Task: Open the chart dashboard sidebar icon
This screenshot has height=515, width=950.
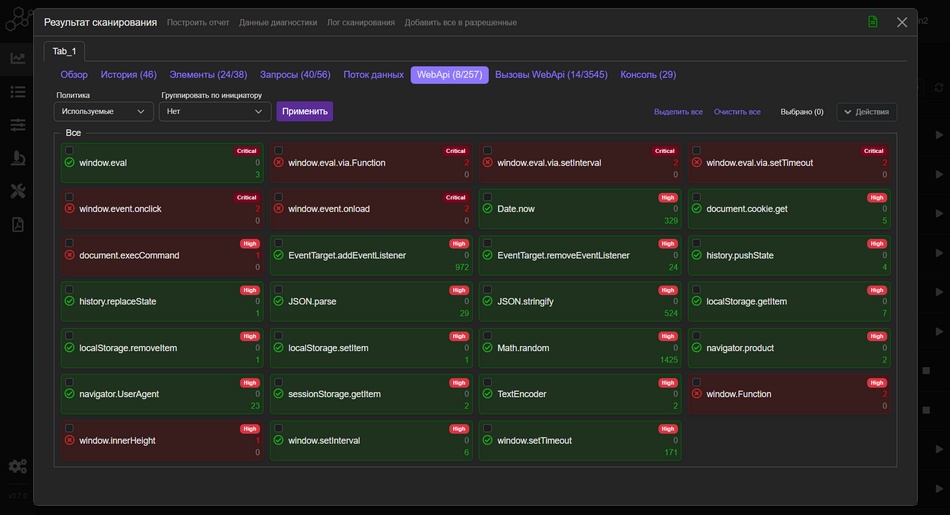Action: click(18, 58)
